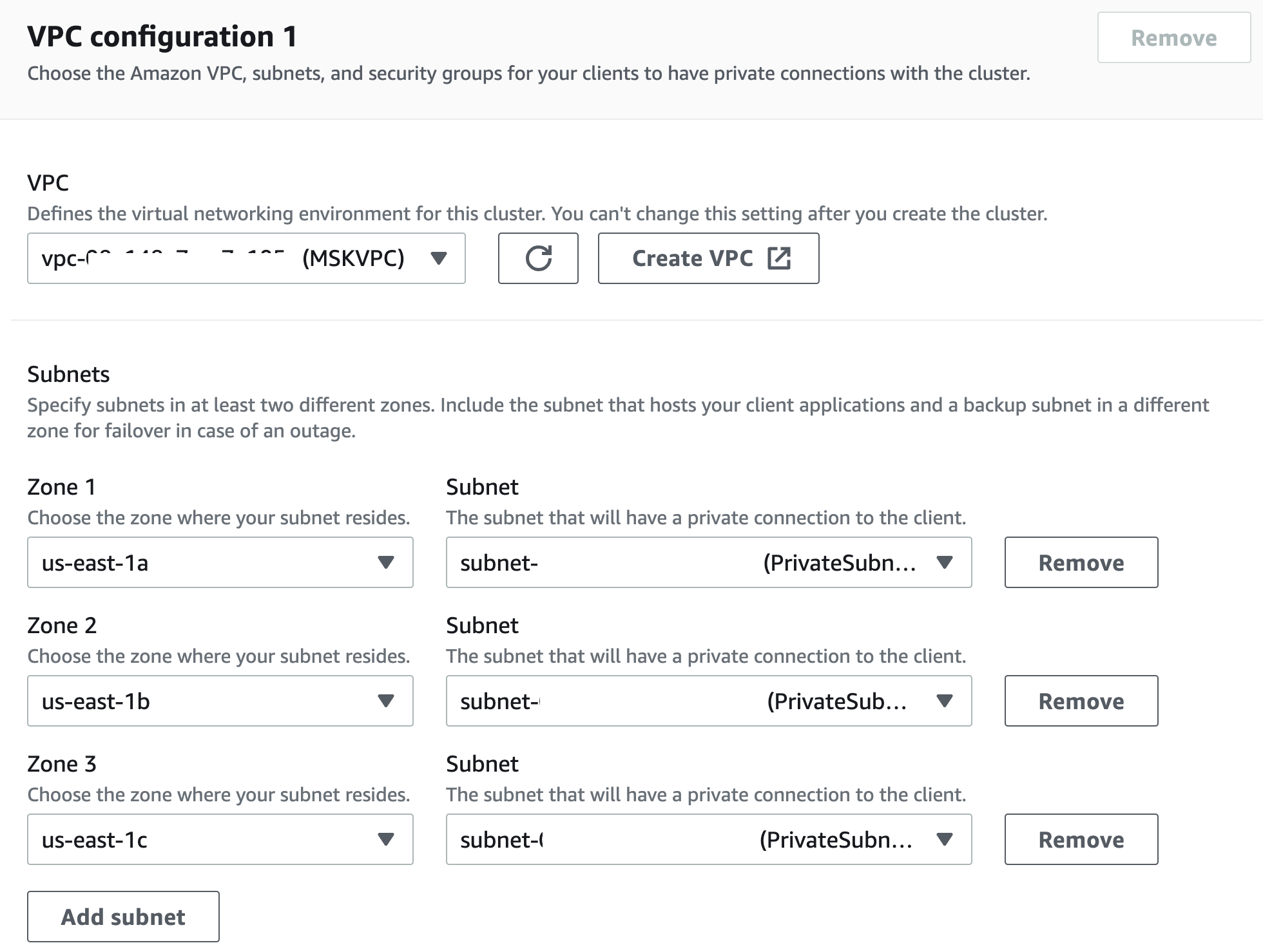Screen dimensions: 1263x952
Task: Click the dropdown arrow on Zone 2 selector
Action: pyautogui.click(x=386, y=701)
